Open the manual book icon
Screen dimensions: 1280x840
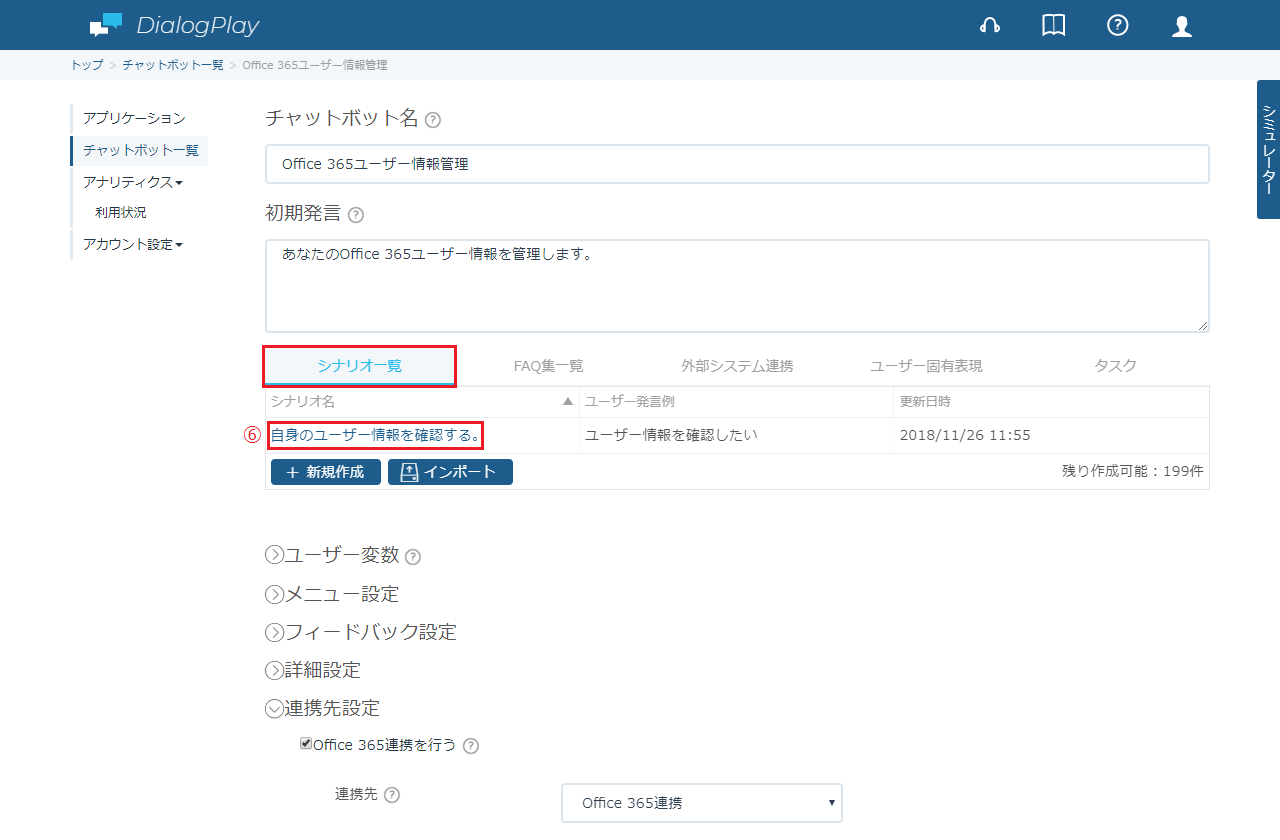tap(1053, 26)
